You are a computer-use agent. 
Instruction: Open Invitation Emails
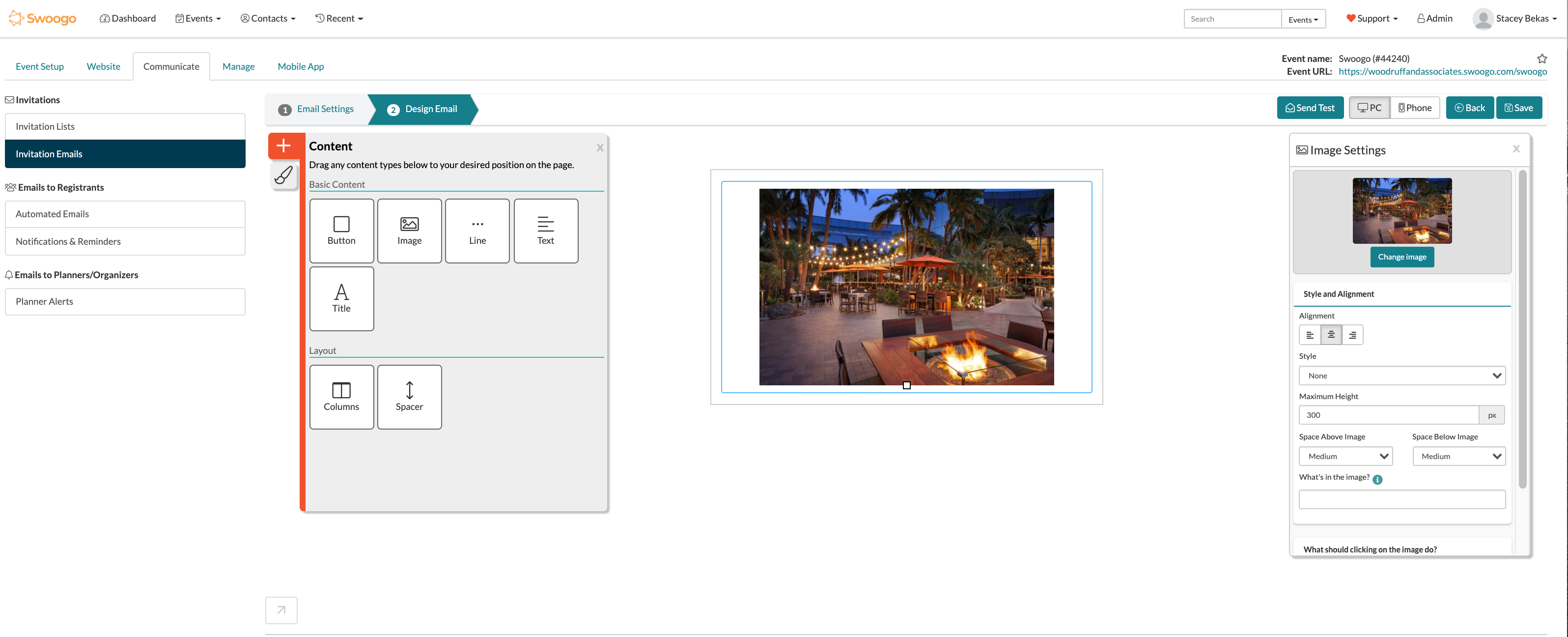point(125,154)
